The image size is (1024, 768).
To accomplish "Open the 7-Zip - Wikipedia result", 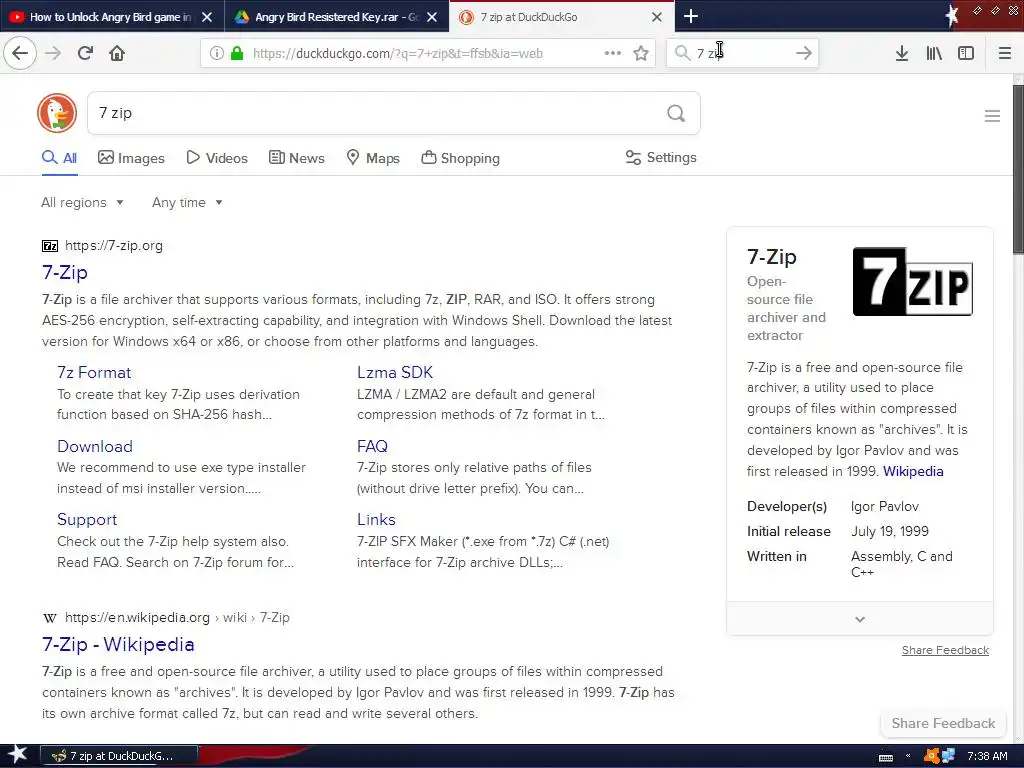I will pos(118,645).
